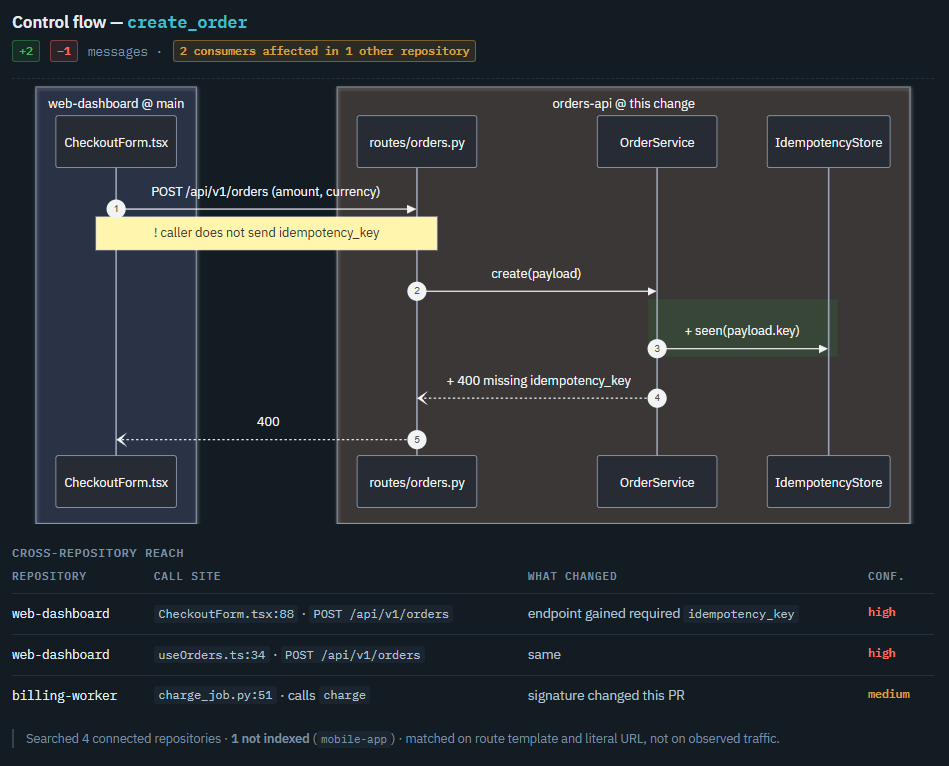
Task: Select the top CheckoutForm.tsx participant box
Action: tap(116, 142)
